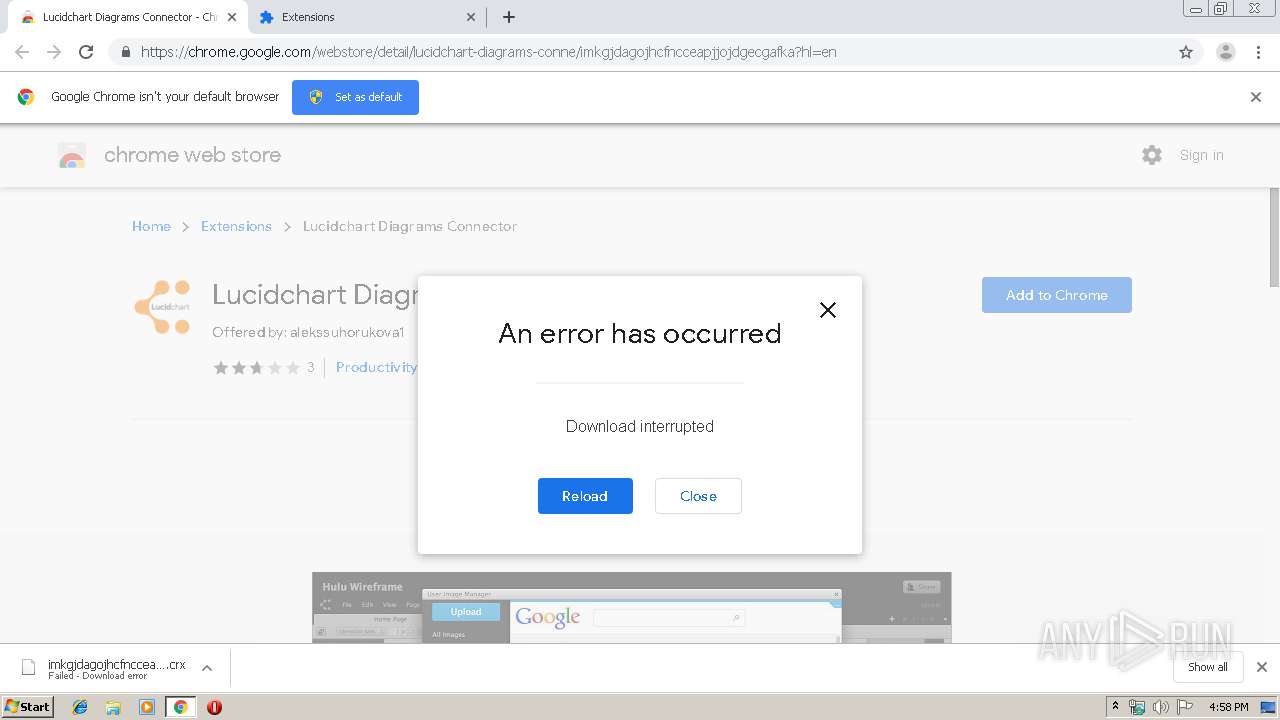The width and height of the screenshot is (1280, 720).
Task: Click the Reload button in error dialog
Action: 585,496
